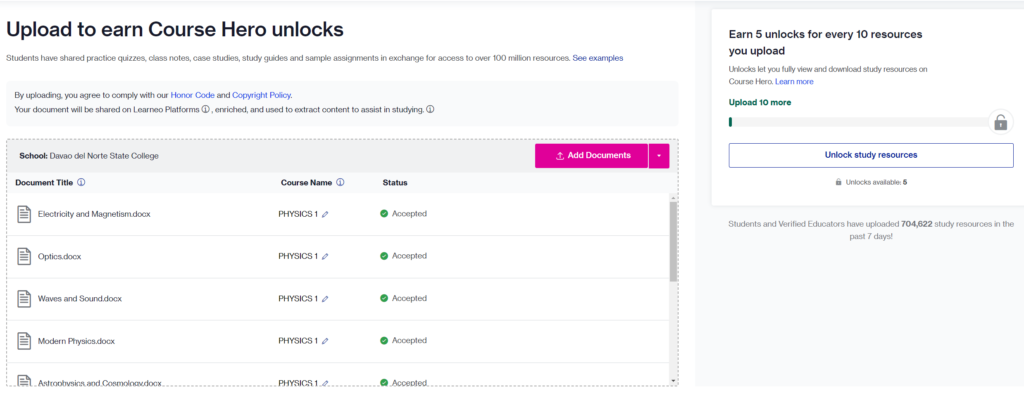Follow the Learn more link about unlocks
Screen dimensions: 1024x393
(794, 82)
